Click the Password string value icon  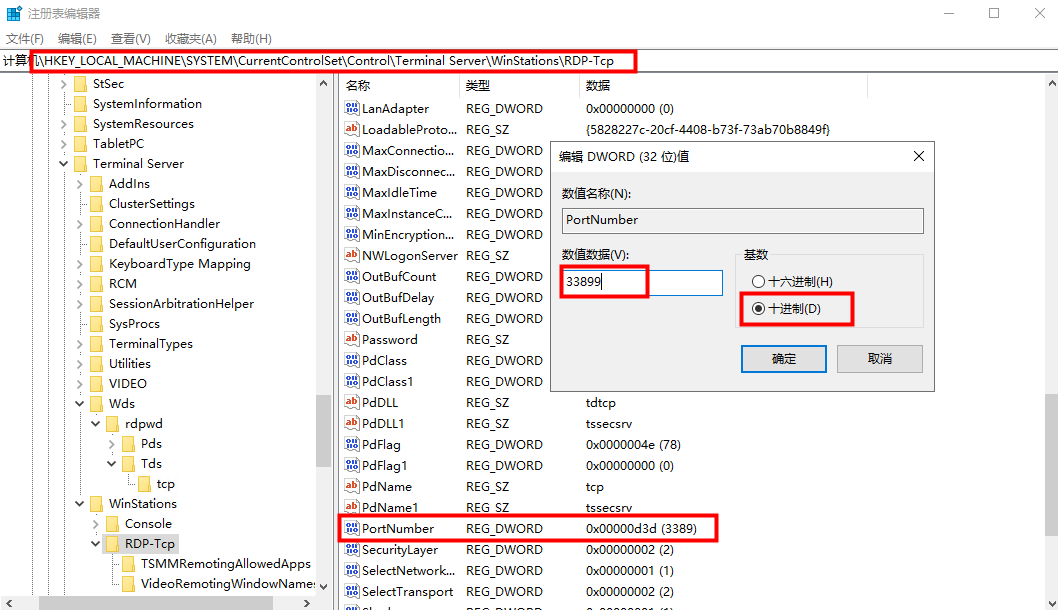pyautogui.click(x=351, y=339)
